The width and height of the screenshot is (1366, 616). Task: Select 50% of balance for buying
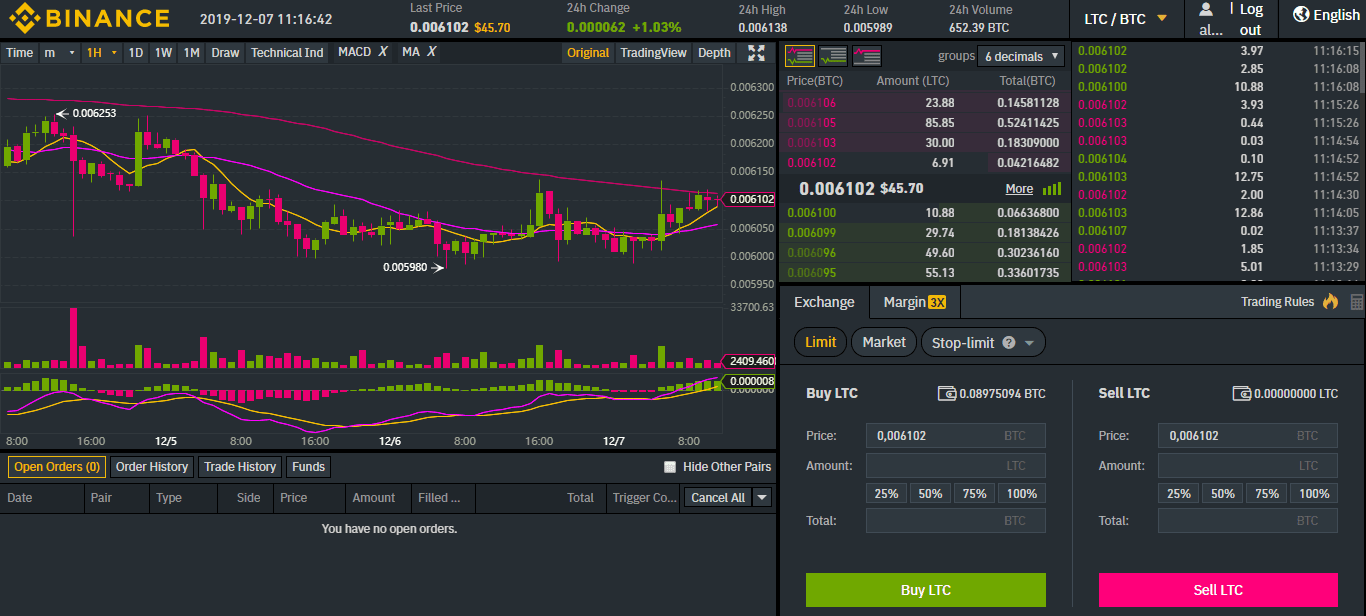click(x=930, y=493)
